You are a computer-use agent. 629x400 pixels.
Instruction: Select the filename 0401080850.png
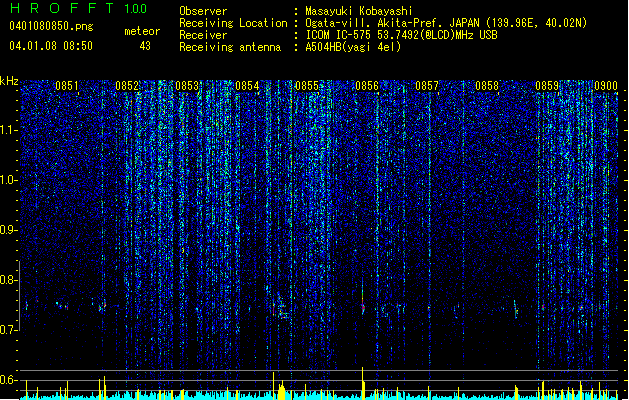[x=51, y=26]
